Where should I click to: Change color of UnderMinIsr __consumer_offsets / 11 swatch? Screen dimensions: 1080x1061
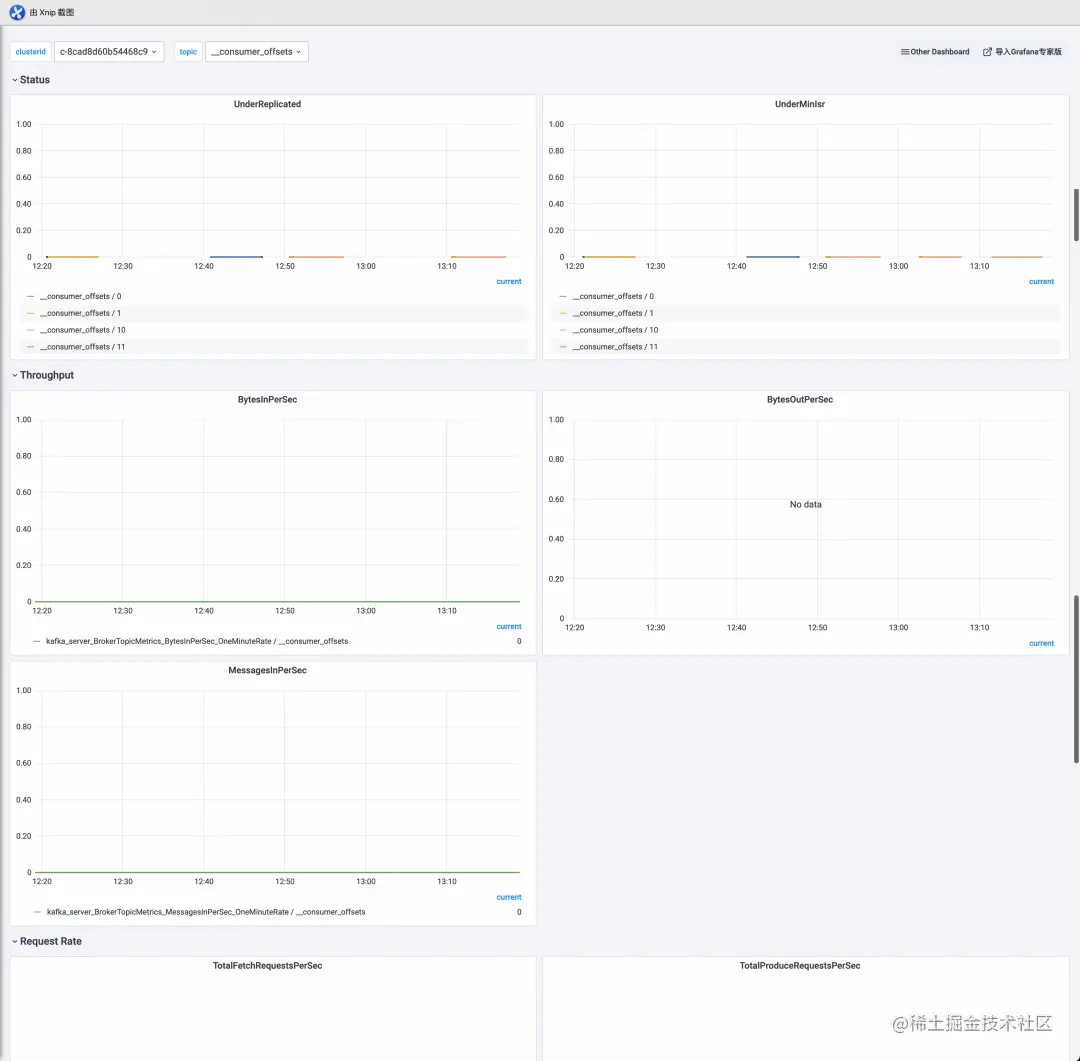(563, 347)
